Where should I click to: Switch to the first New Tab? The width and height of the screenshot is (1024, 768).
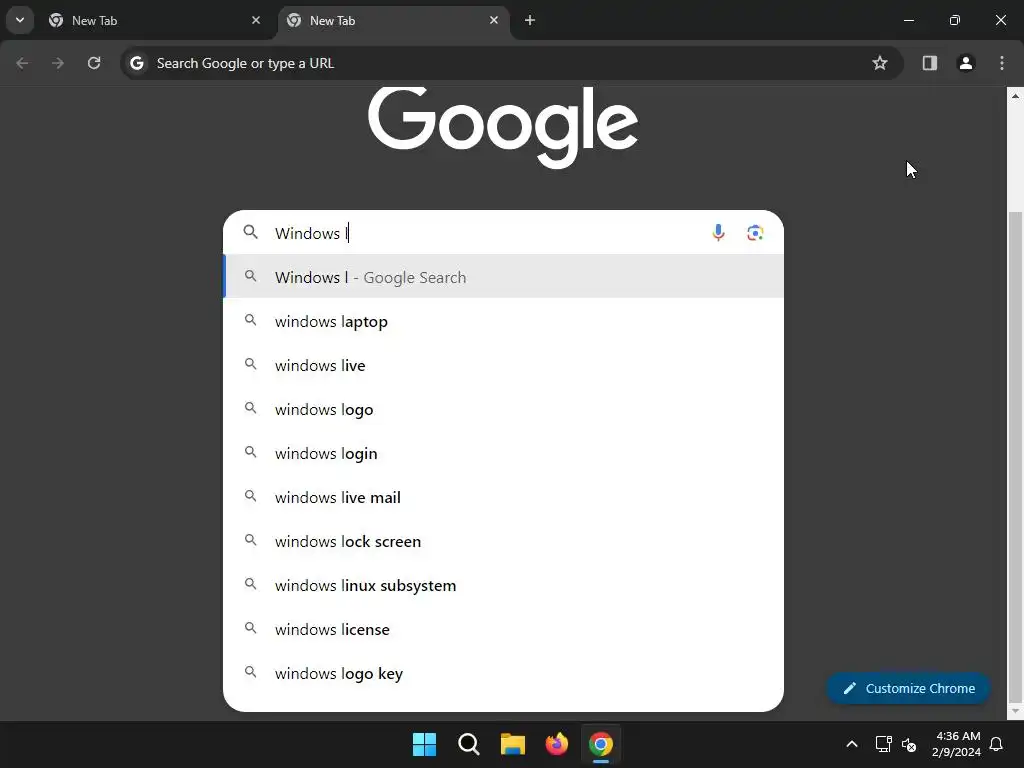tap(155, 20)
